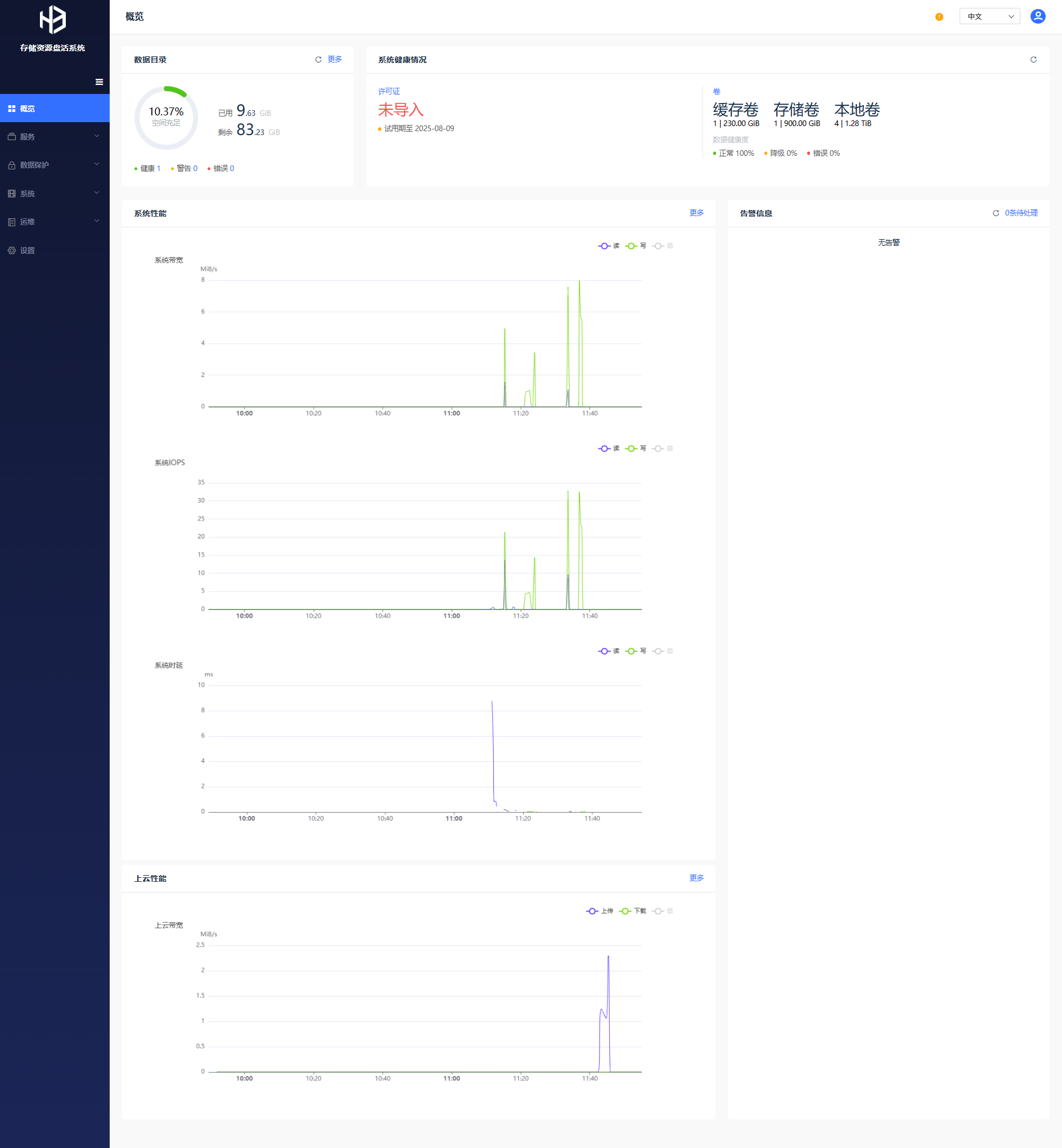Click the app logo above 存储资源盘活系统

coord(52,20)
